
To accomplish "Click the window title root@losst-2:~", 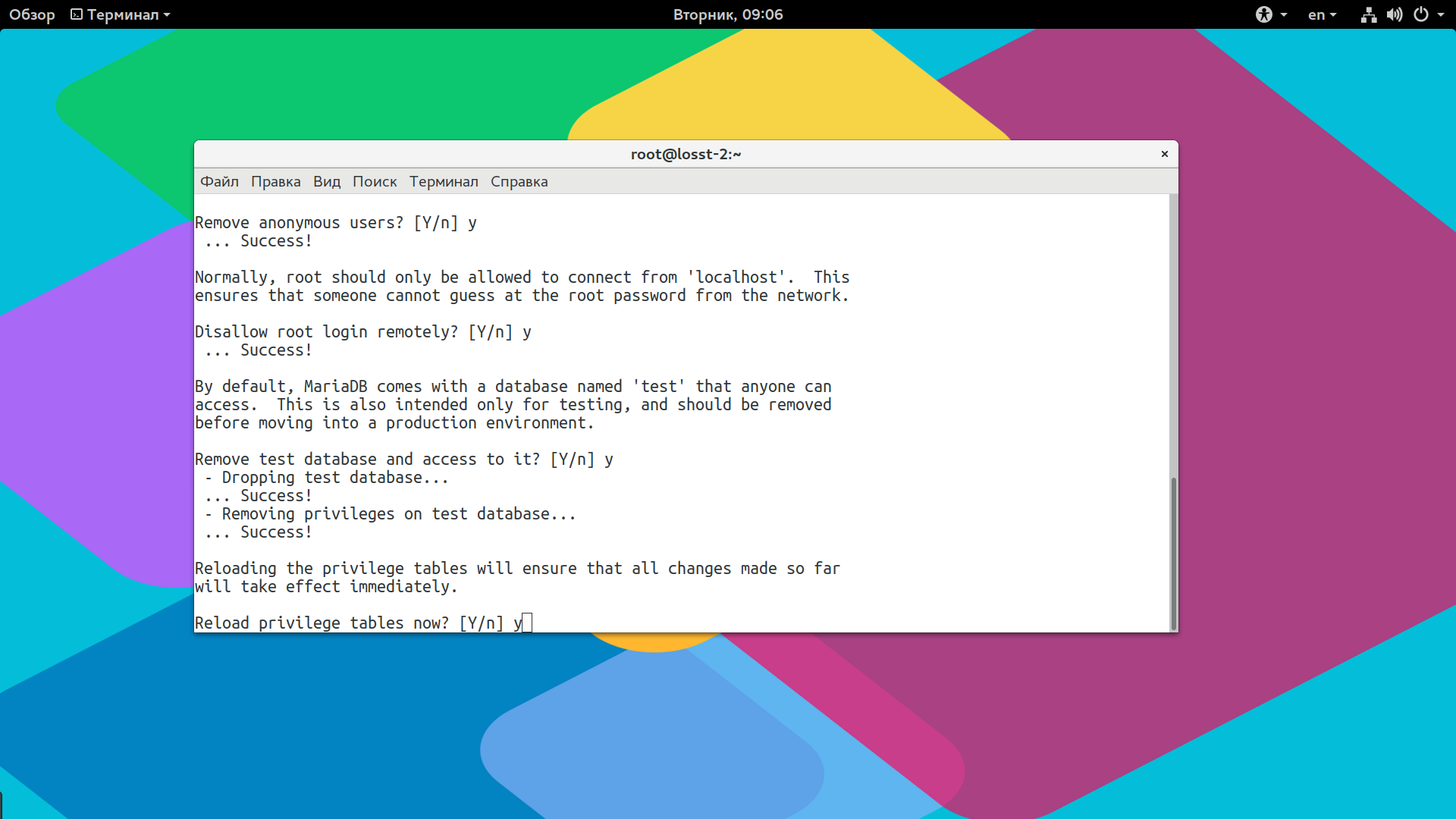I will 686,154.
